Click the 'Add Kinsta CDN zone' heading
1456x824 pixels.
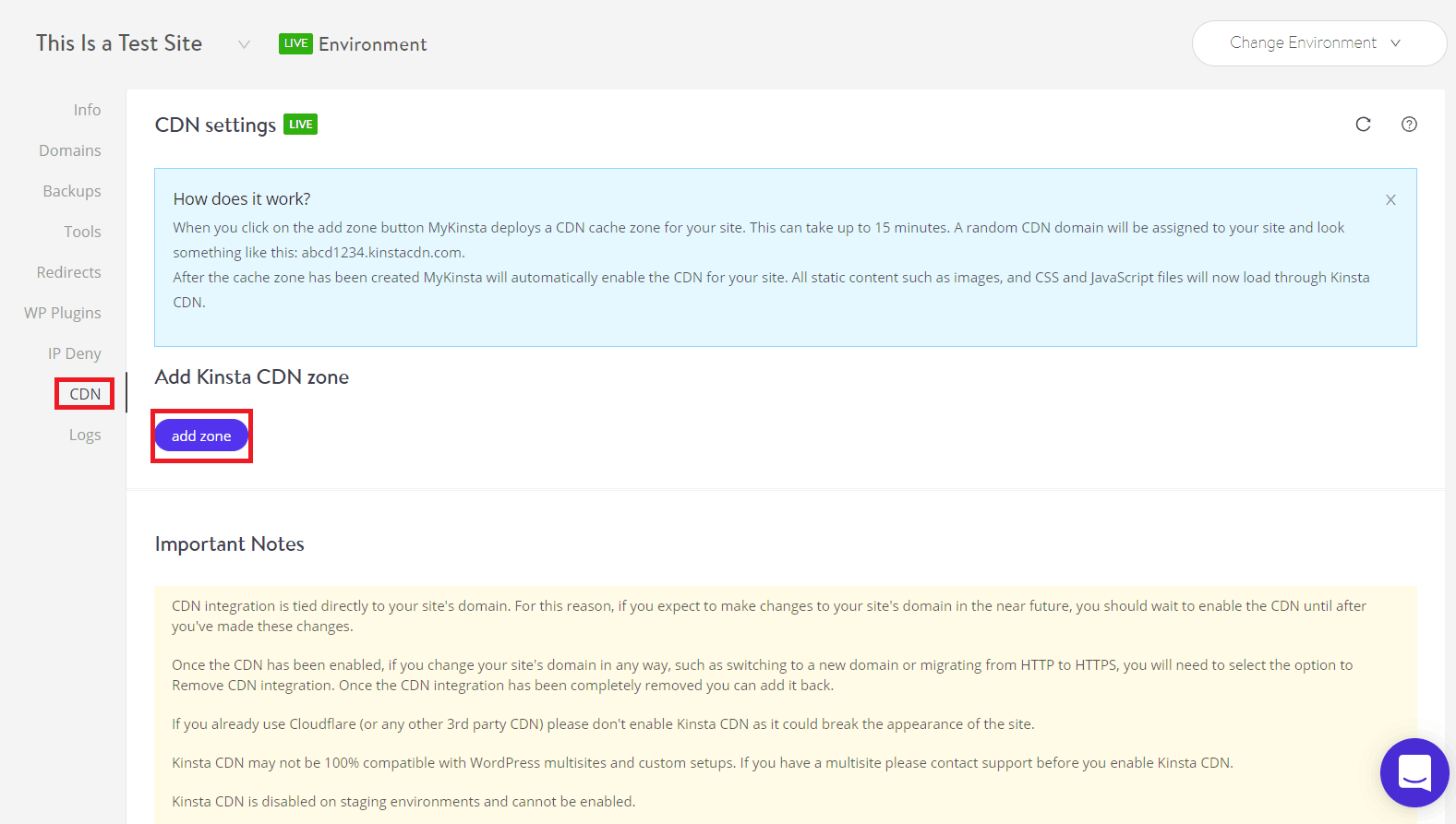pos(252,376)
